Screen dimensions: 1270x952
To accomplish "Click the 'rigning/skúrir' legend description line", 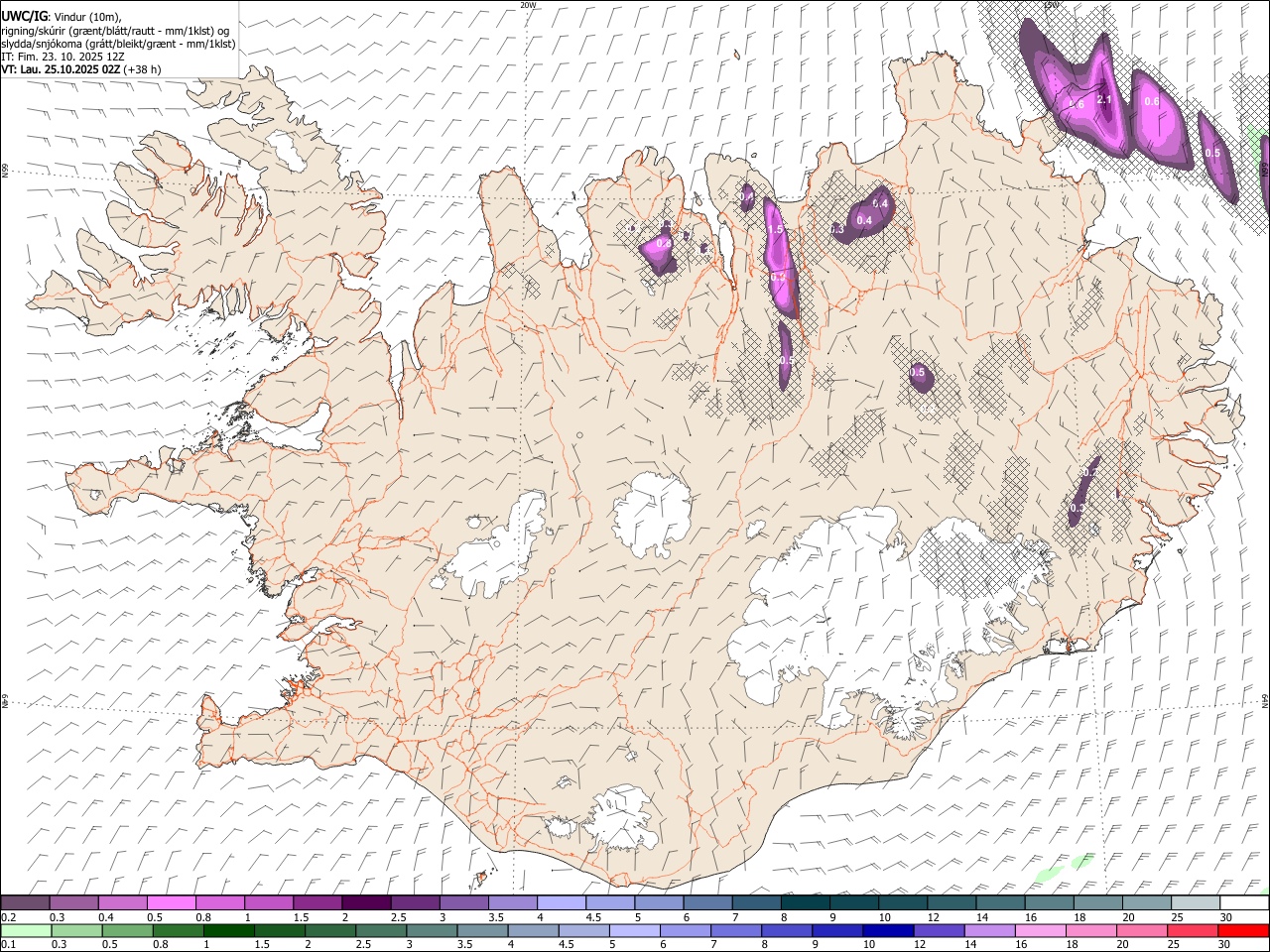I will (115, 30).
